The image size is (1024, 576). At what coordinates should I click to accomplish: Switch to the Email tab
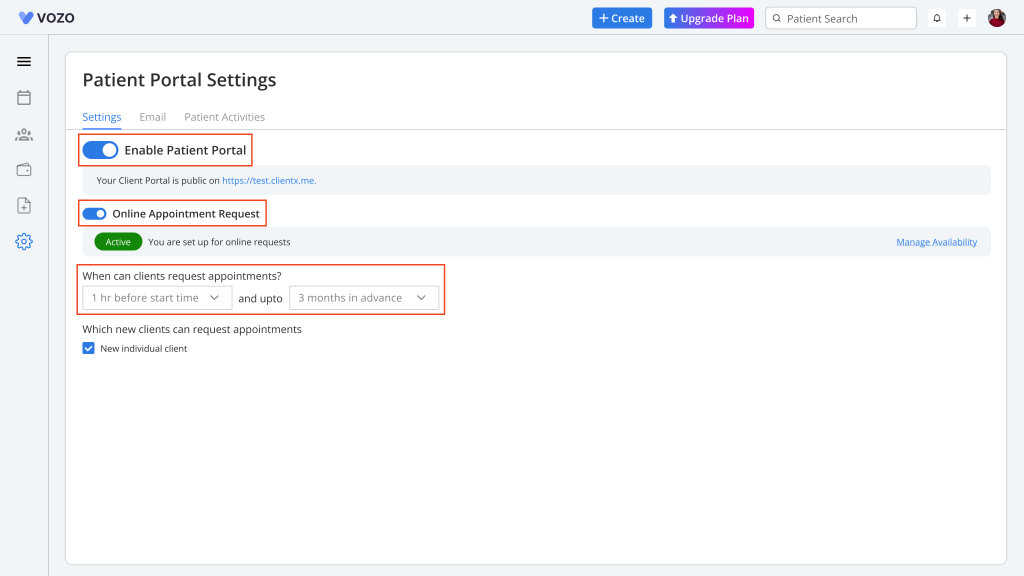(152, 117)
